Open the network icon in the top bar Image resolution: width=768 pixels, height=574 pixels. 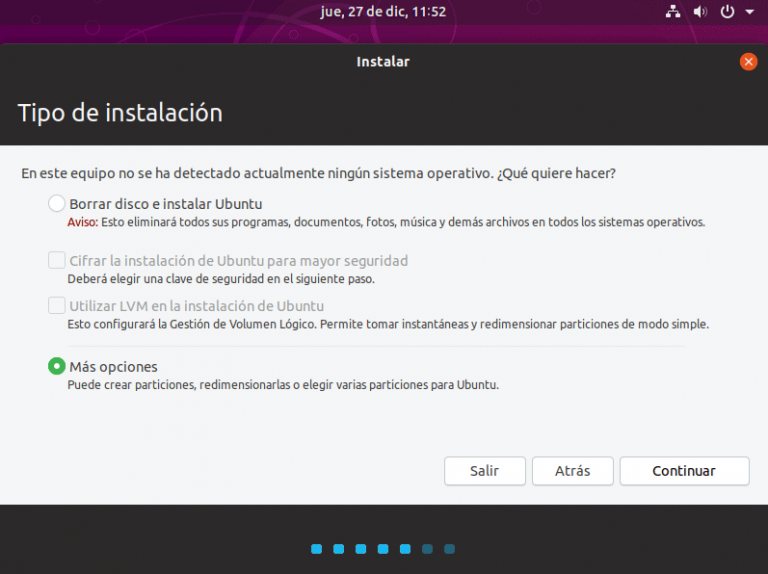click(x=673, y=11)
